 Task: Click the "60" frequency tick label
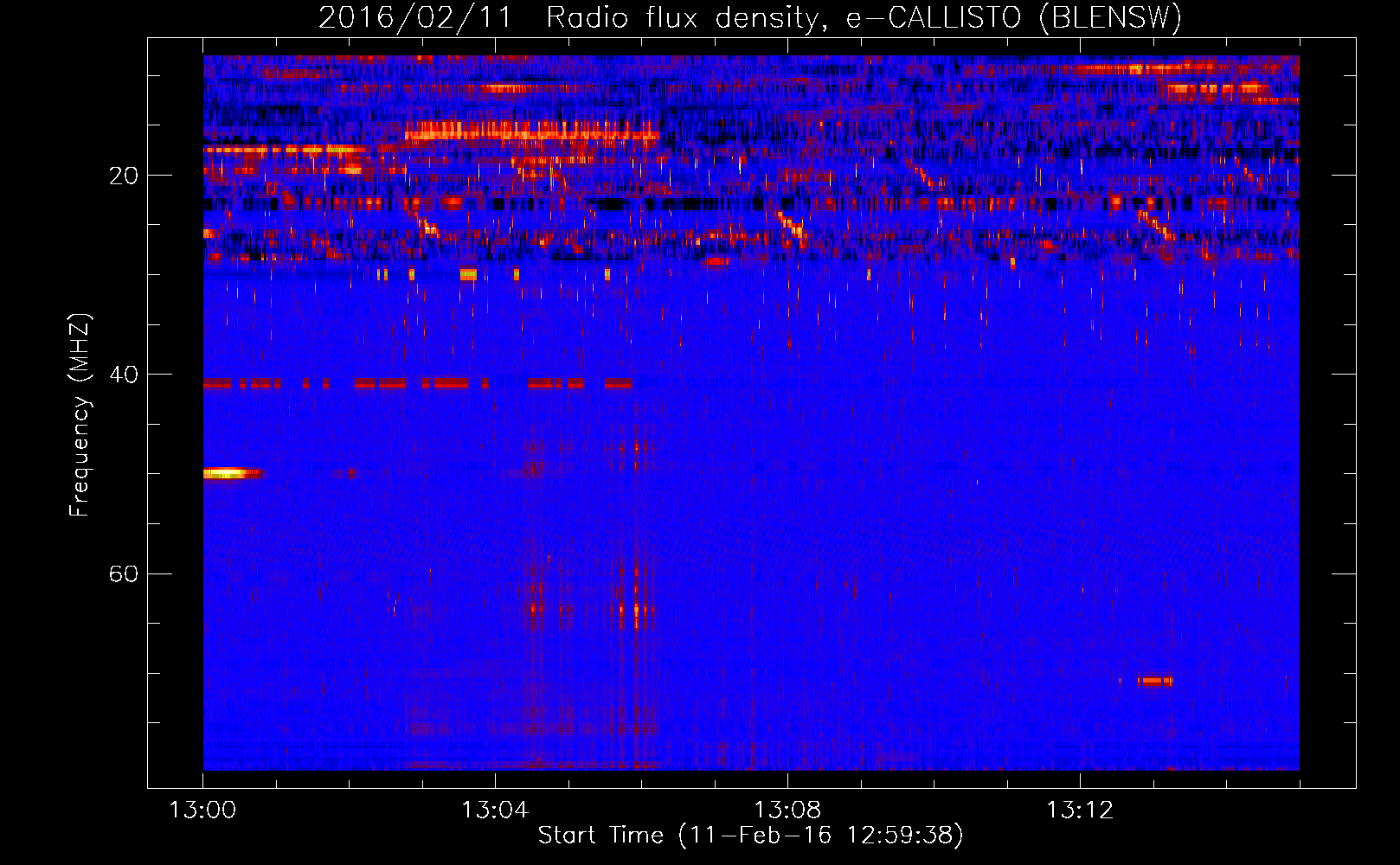(124, 573)
